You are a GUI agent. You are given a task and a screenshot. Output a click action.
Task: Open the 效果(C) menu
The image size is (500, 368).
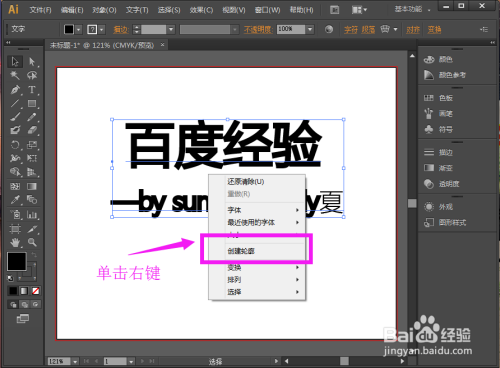click(201, 10)
